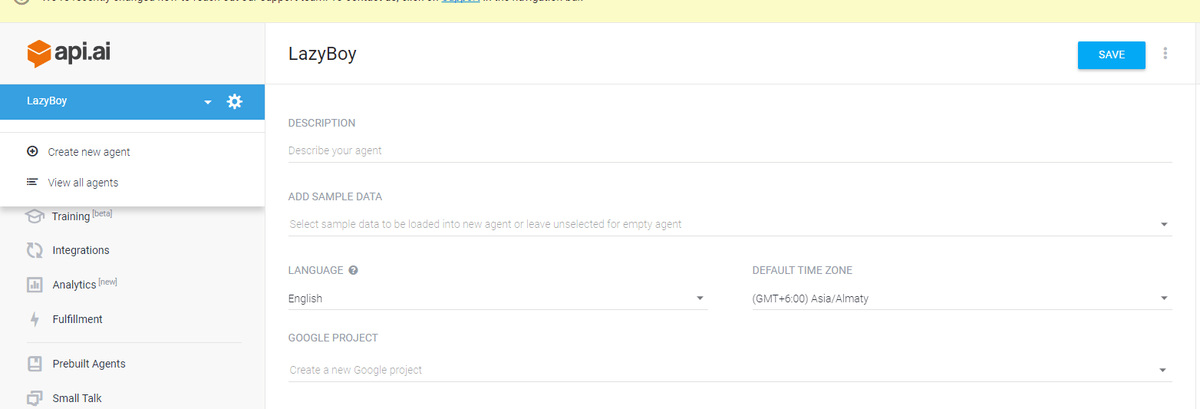
Task: Click the Fulfillment lightning bolt icon
Action: click(x=35, y=320)
